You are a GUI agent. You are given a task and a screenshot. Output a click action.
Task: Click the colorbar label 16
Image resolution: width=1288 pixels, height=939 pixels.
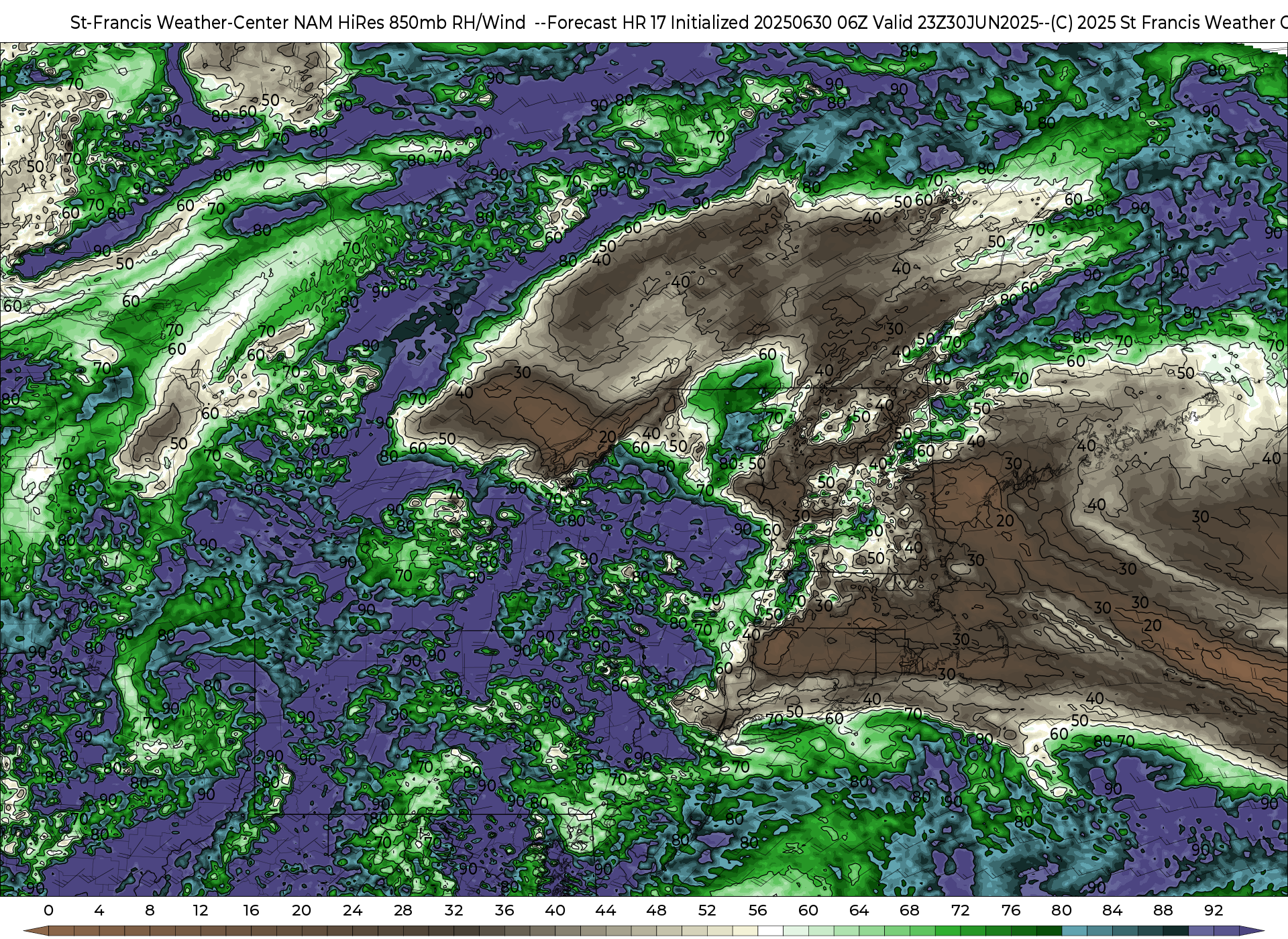[x=251, y=910]
